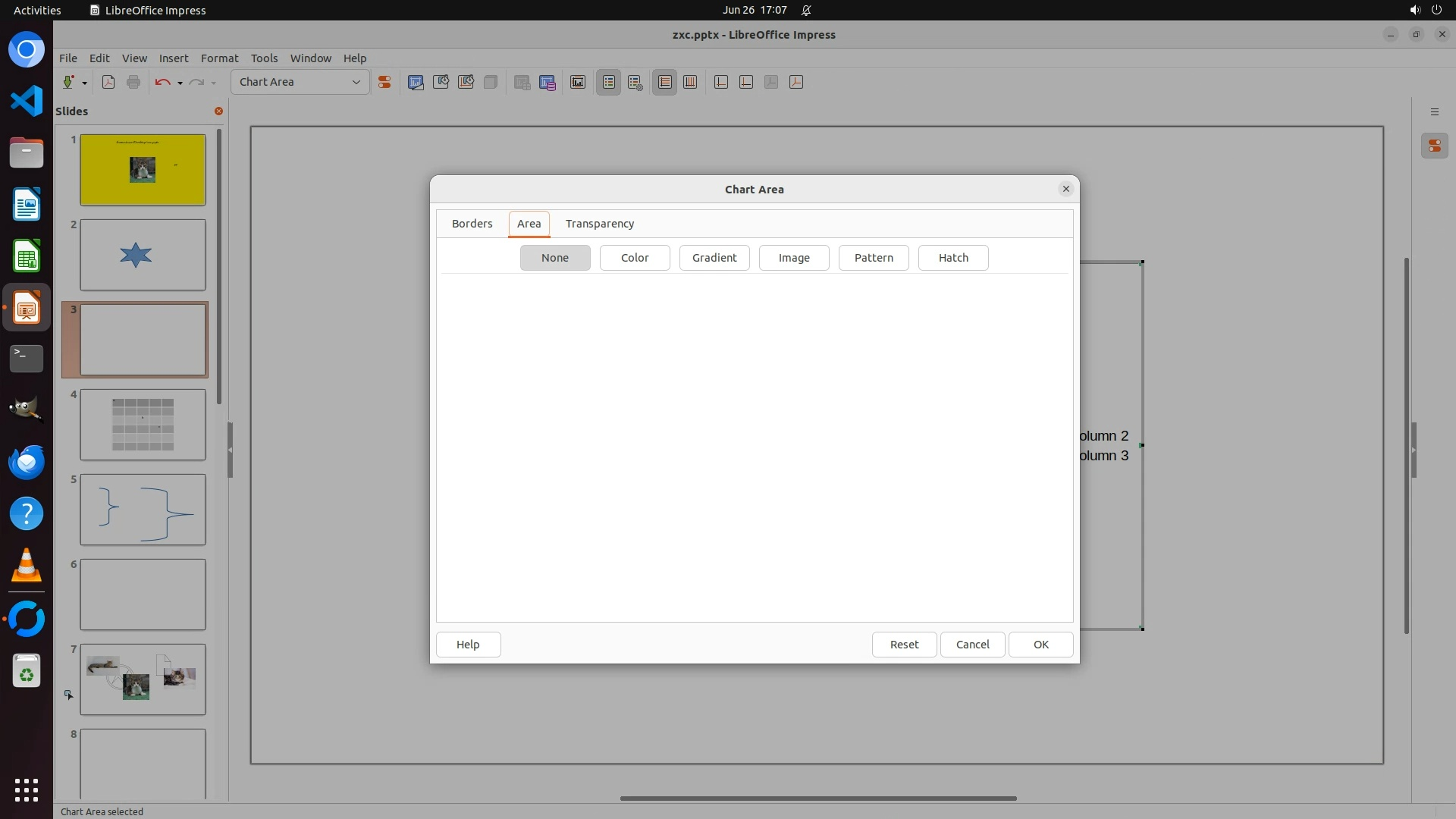Open the Chart Type icon in toolbar

point(416,82)
